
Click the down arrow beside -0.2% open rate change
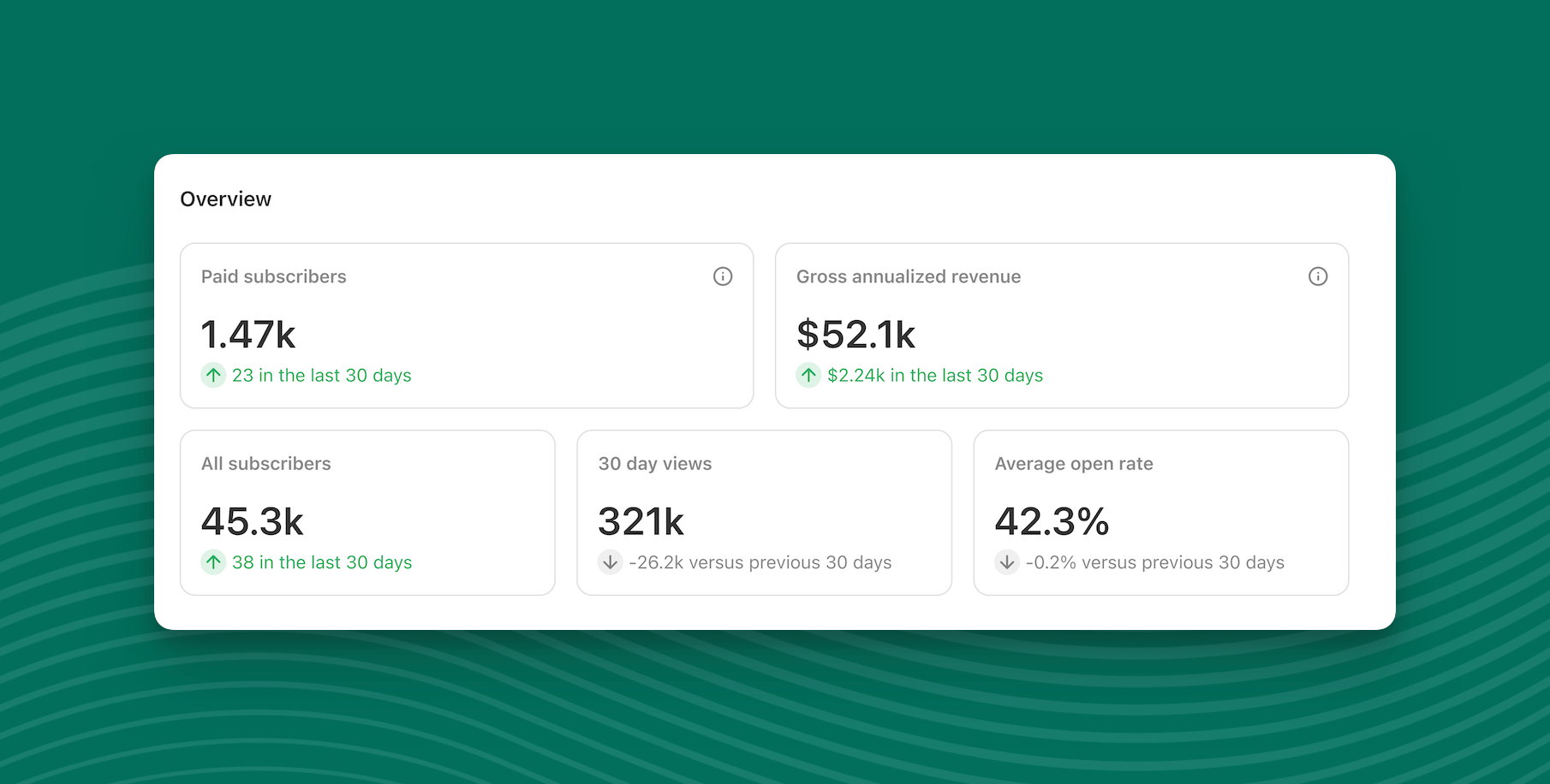[1006, 562]
